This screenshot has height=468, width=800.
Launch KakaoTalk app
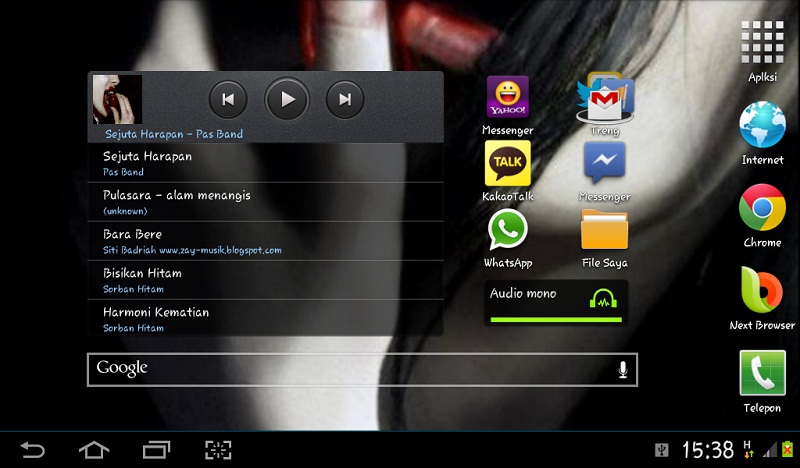point(507,164)
